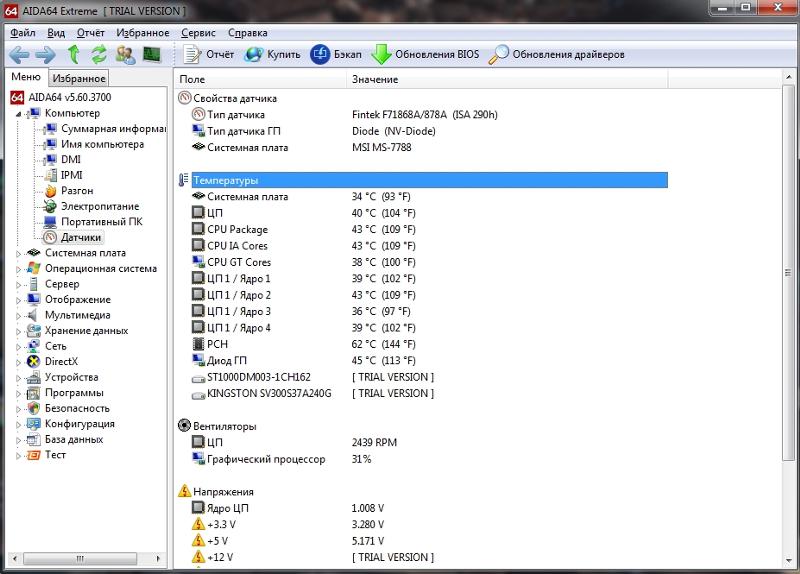Click the Устройства icon in the tree
The width and height of the screenshot is (800, 574).
tap(34, 378)
